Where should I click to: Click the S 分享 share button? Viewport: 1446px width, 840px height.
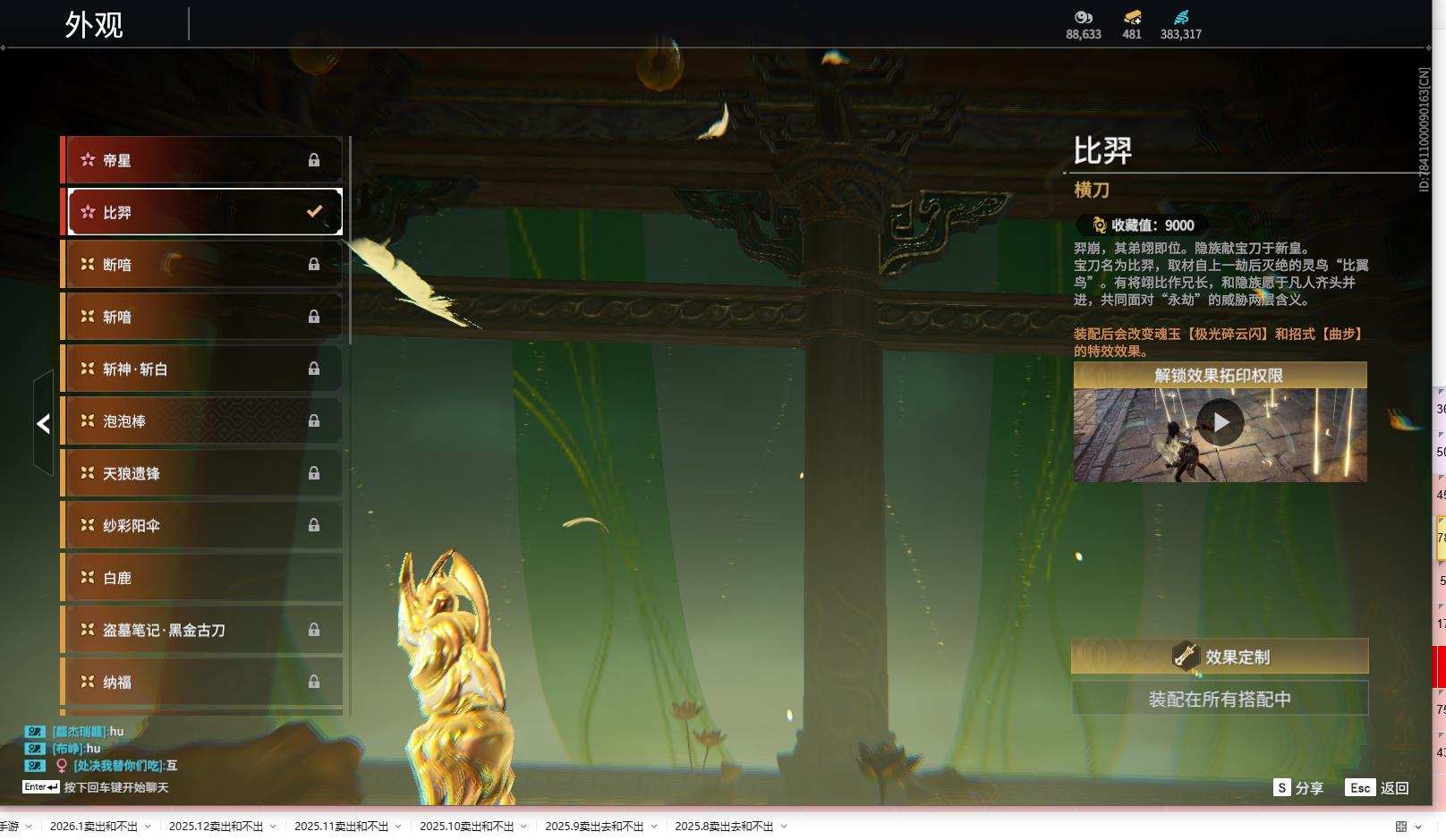1298,787
